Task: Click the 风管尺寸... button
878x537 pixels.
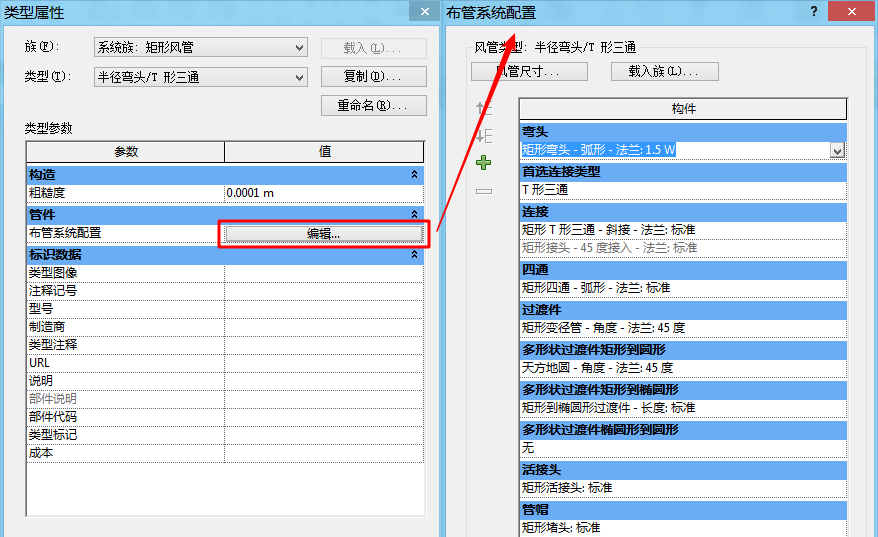Action: [x=529, y=72]
